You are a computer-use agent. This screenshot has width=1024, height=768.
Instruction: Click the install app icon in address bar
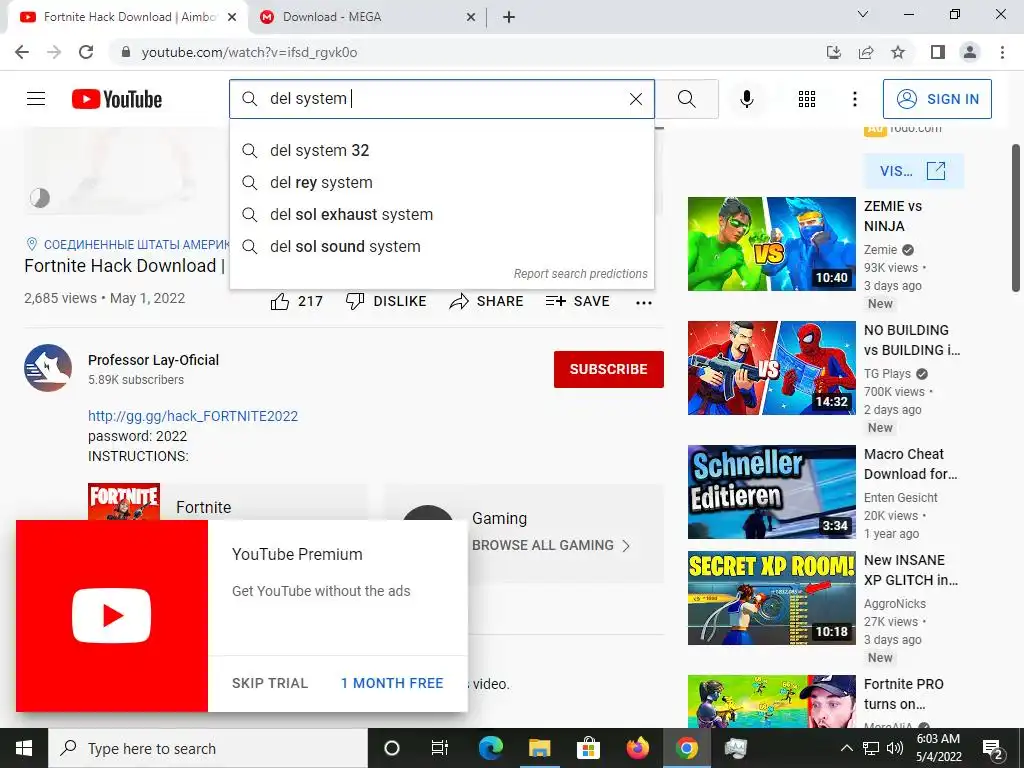[834, 52]
